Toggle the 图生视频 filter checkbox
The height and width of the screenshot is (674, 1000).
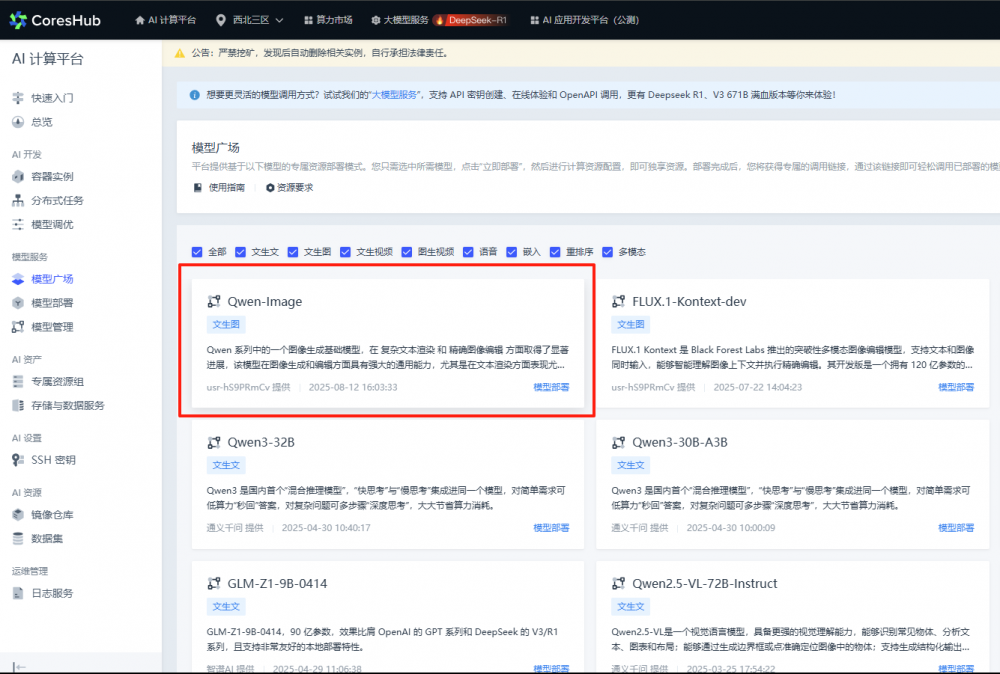[406, 252]
